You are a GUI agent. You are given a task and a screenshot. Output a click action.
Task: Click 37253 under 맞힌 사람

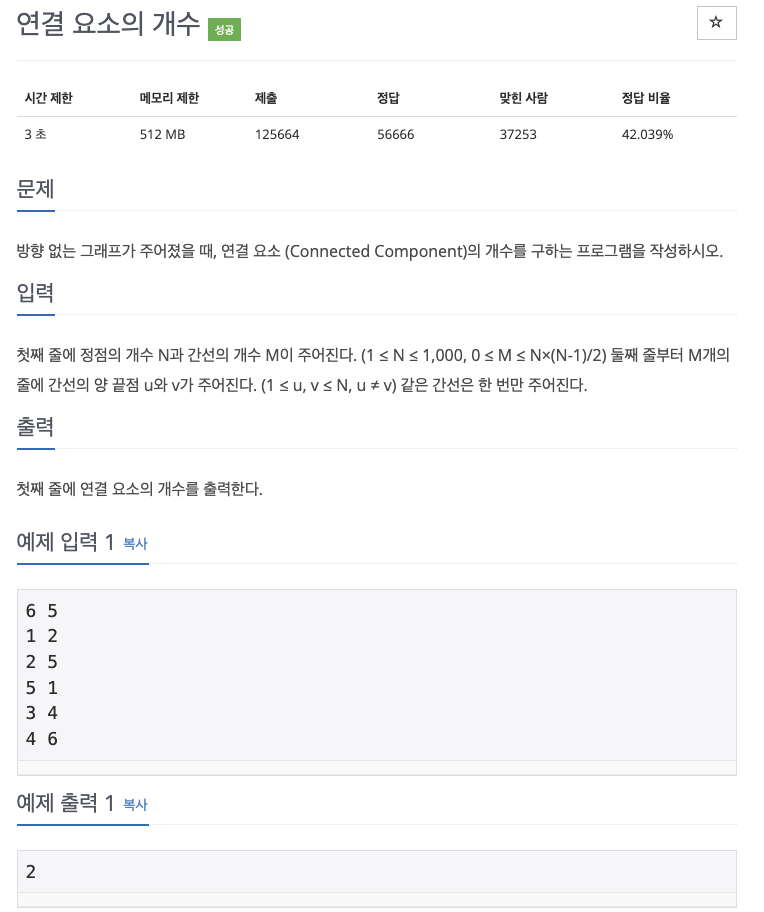517,134
